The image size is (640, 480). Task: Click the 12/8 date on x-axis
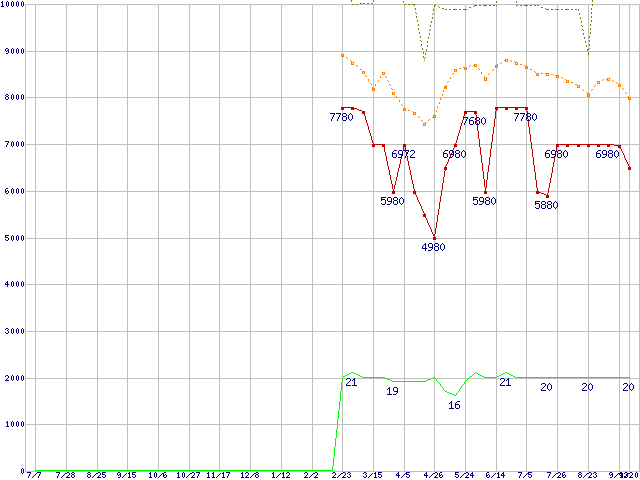click(249, 475)
